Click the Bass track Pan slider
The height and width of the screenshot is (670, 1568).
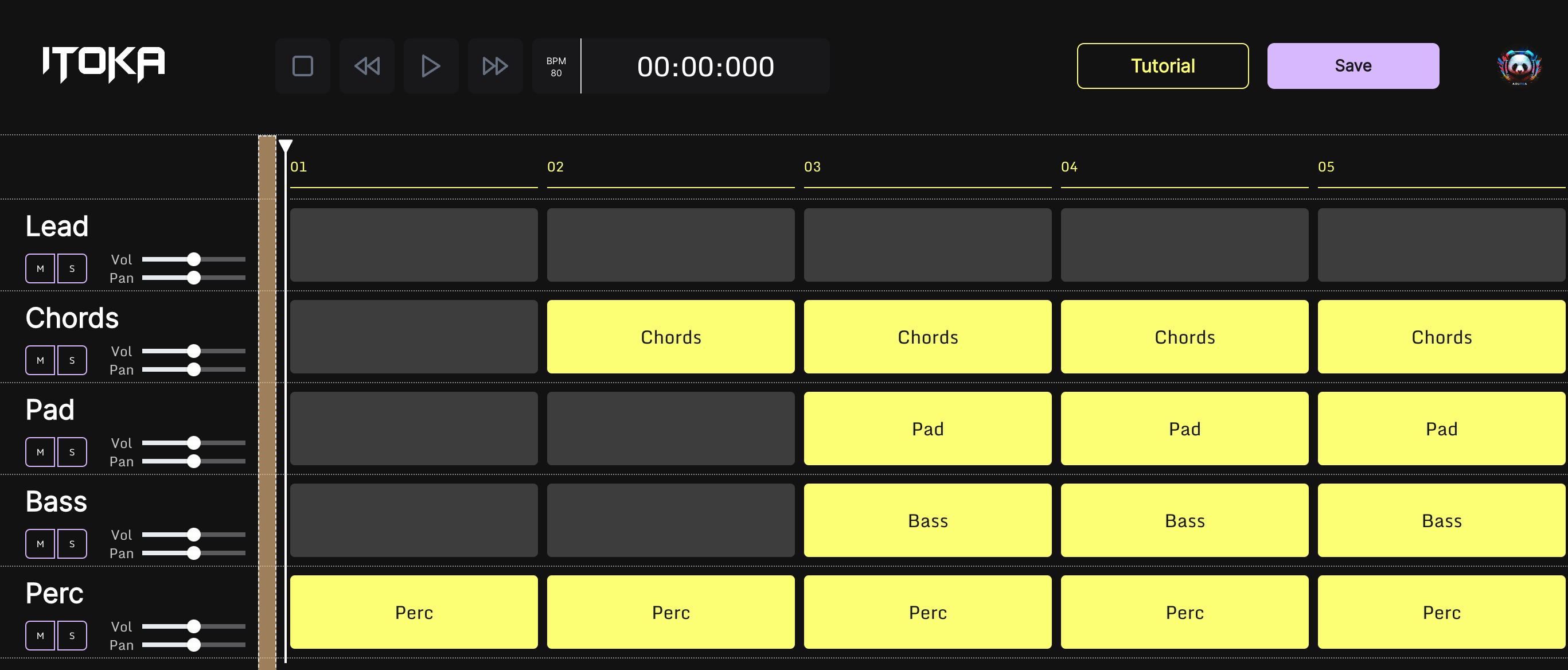point(194,553)
